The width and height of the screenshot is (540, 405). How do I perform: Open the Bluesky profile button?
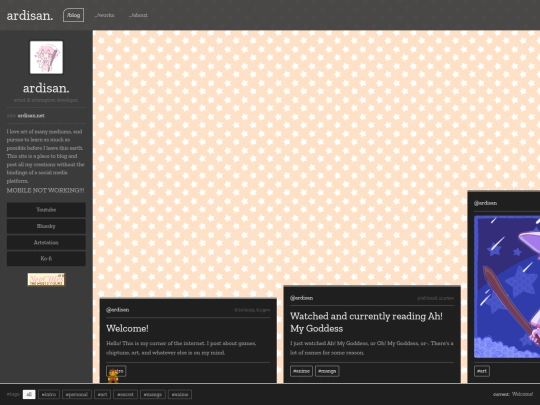coord(46,226)
